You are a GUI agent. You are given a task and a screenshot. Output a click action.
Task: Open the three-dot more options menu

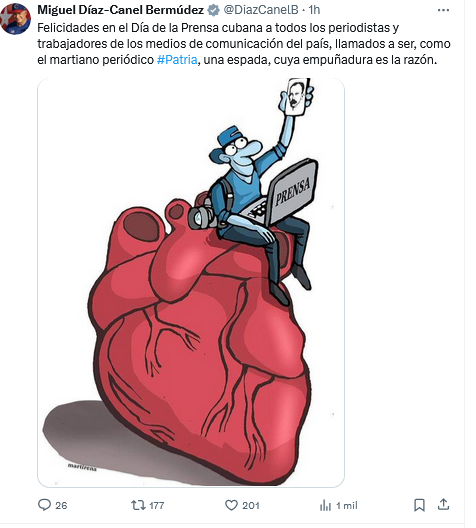point(443,10)
